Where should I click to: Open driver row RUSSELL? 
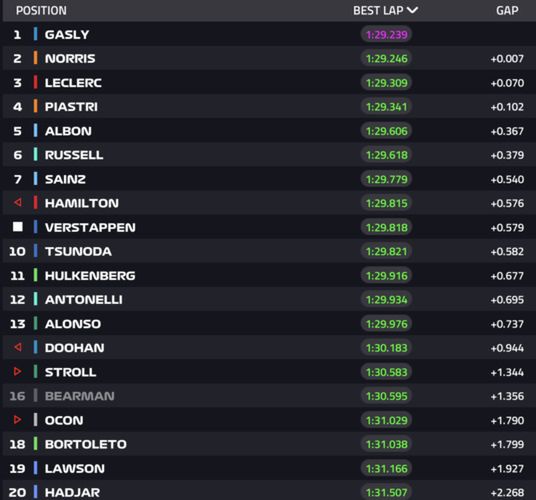click(269, 155)
